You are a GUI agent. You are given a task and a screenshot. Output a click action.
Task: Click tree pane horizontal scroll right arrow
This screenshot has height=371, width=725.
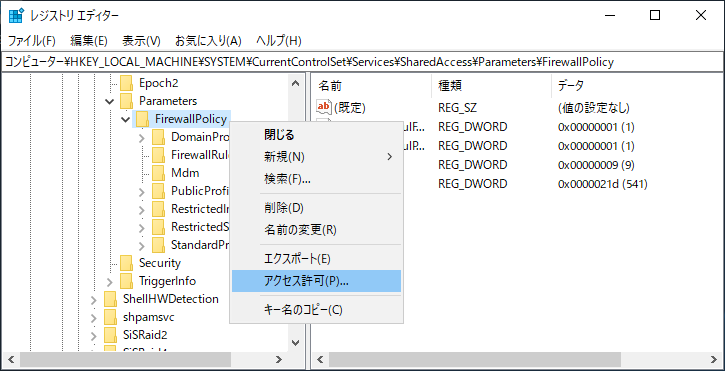click(279, 359)
